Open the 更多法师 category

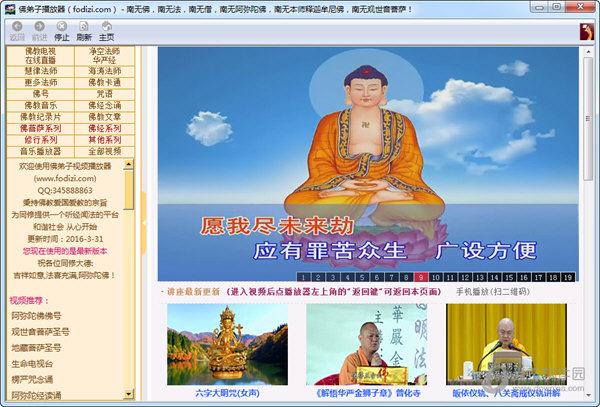coord(41,83)
